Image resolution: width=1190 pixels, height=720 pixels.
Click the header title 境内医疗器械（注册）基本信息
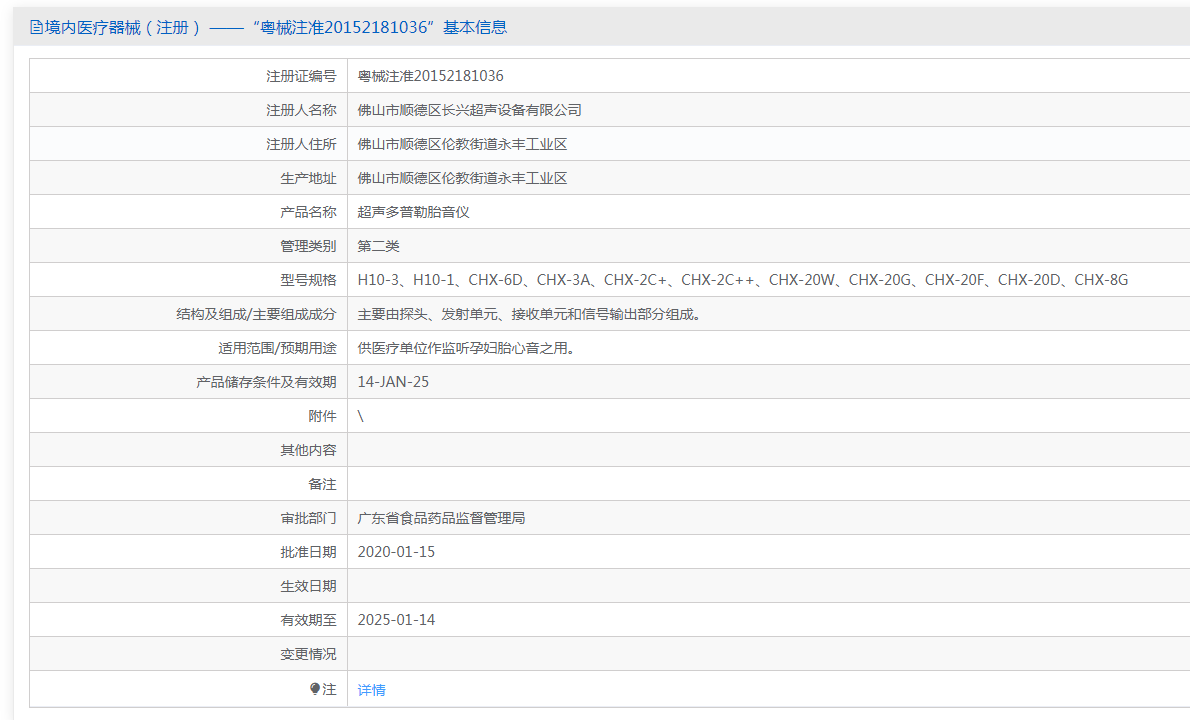275,27
